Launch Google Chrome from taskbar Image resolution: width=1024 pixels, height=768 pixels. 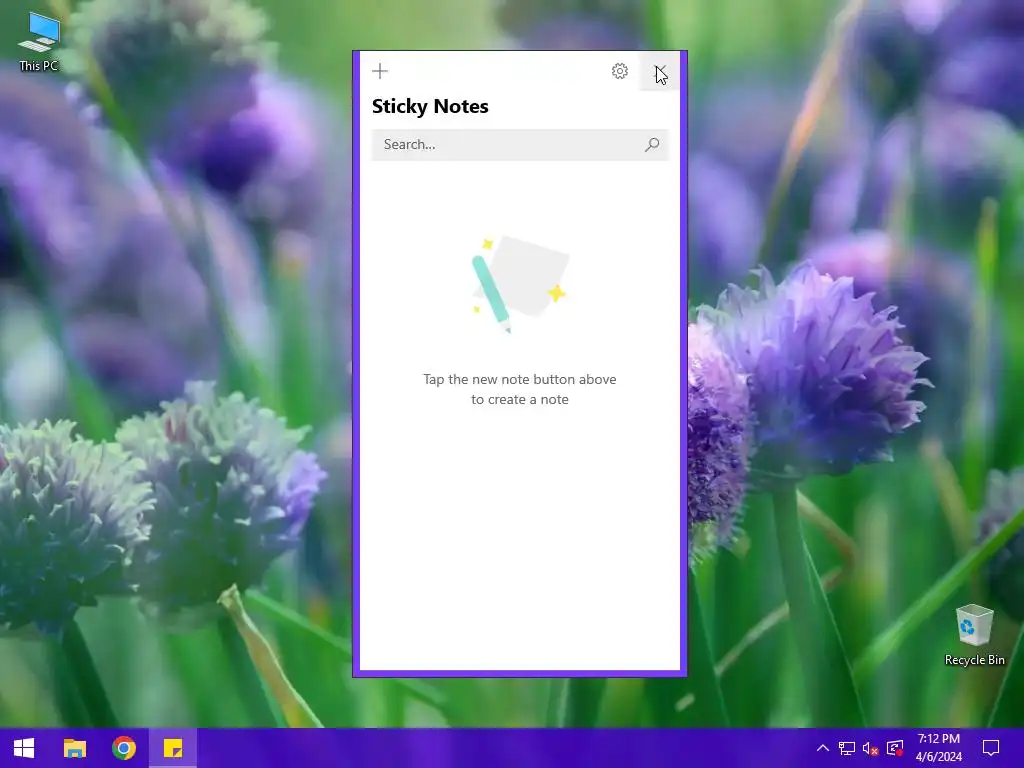(123, 748)
